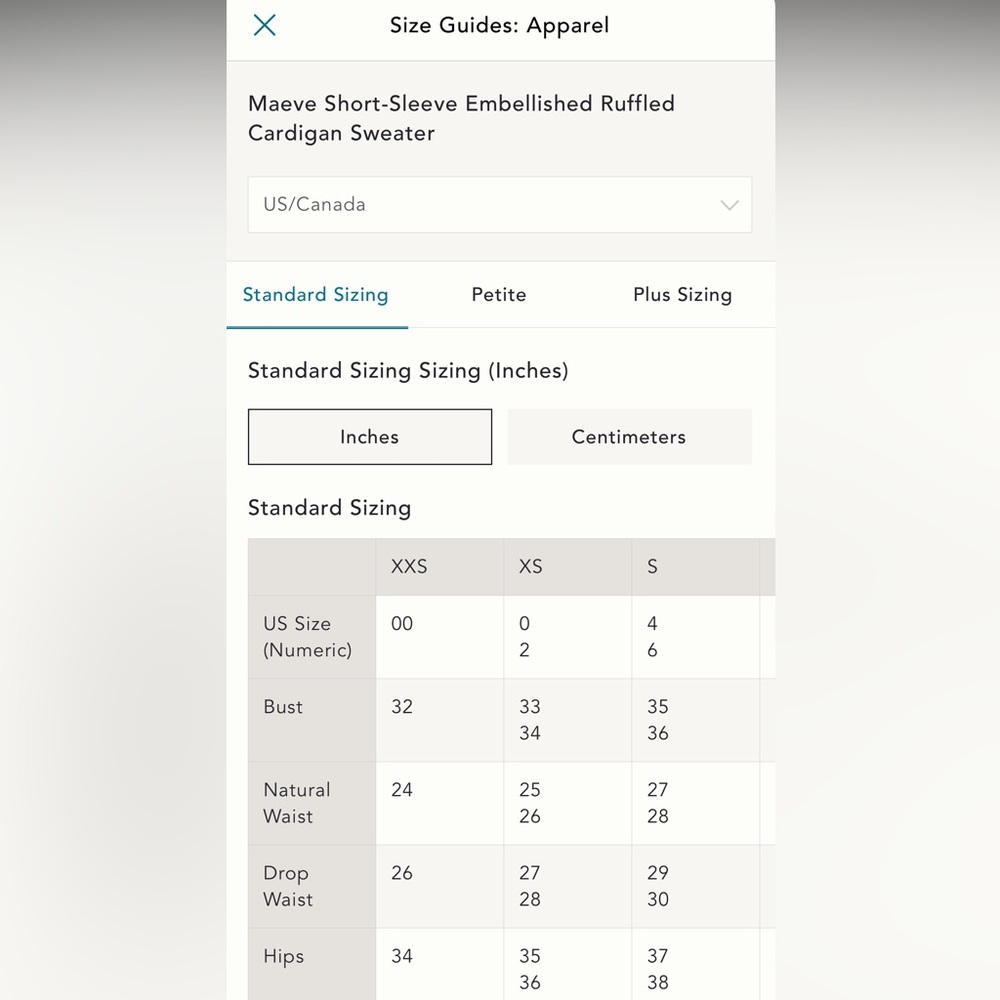Click the Hips row label
1000x1000 pixels.
click(283, 956)
